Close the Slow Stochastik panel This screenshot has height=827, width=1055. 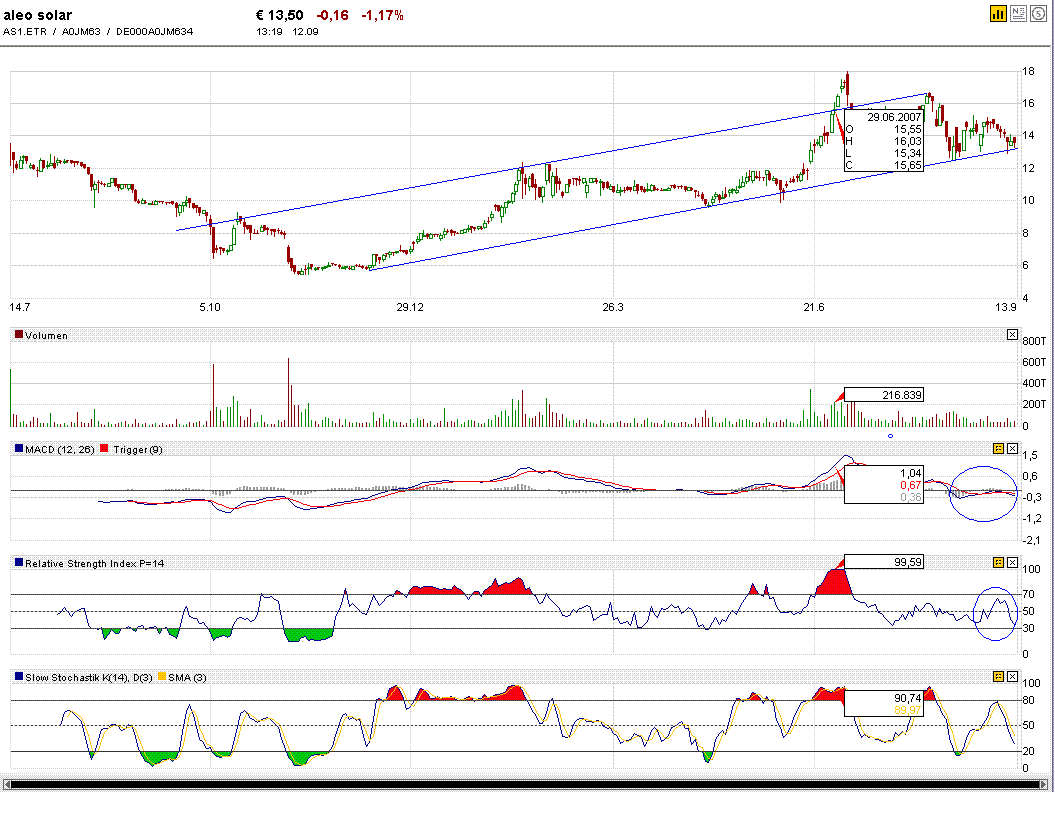[x=1012, y=677]
